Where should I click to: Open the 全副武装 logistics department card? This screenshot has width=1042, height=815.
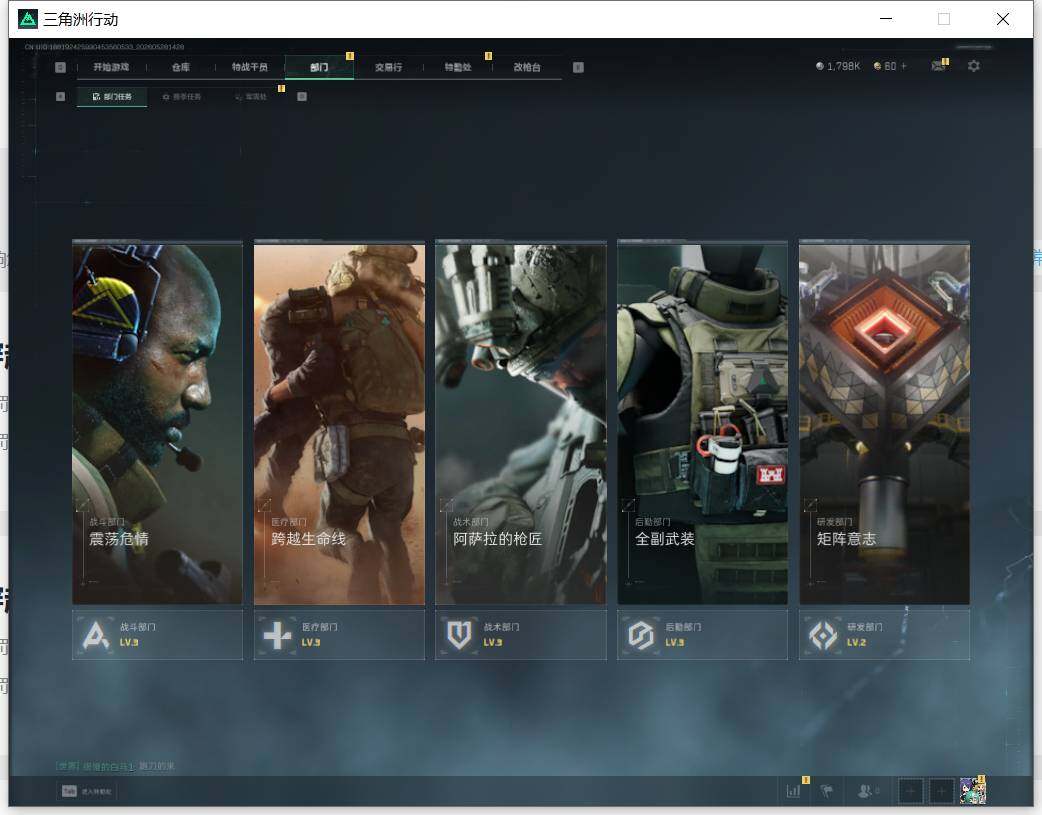[x=702, y=423]
